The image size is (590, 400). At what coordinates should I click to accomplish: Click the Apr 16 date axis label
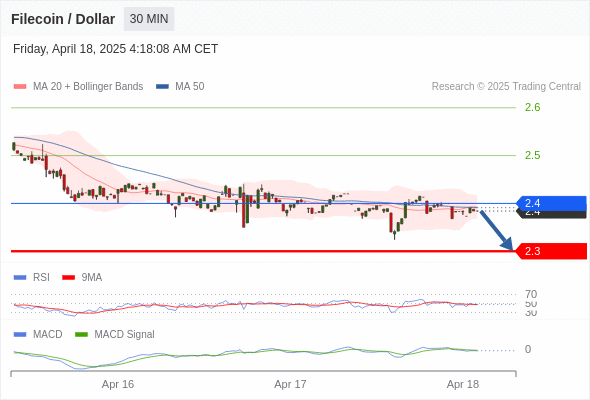118,384
